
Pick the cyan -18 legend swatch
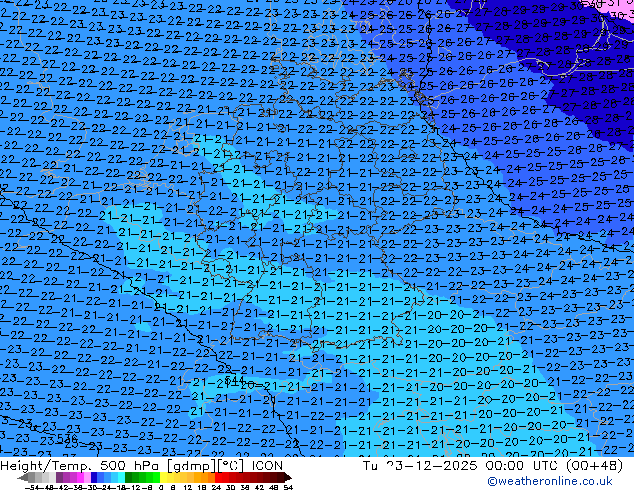(121, 478)
